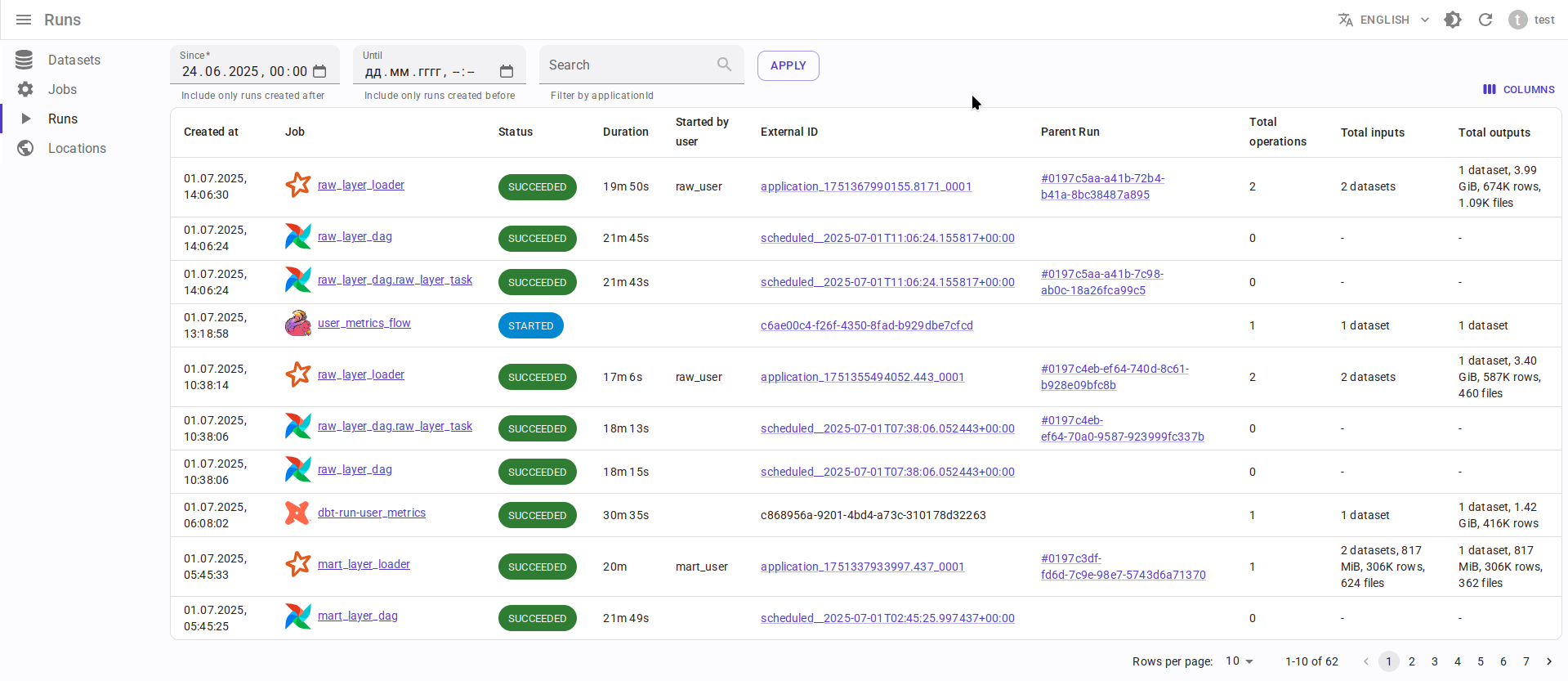Open the Until date calendar picker
This screenshot has height=681, width=1568.
click(x=507, y=72)
